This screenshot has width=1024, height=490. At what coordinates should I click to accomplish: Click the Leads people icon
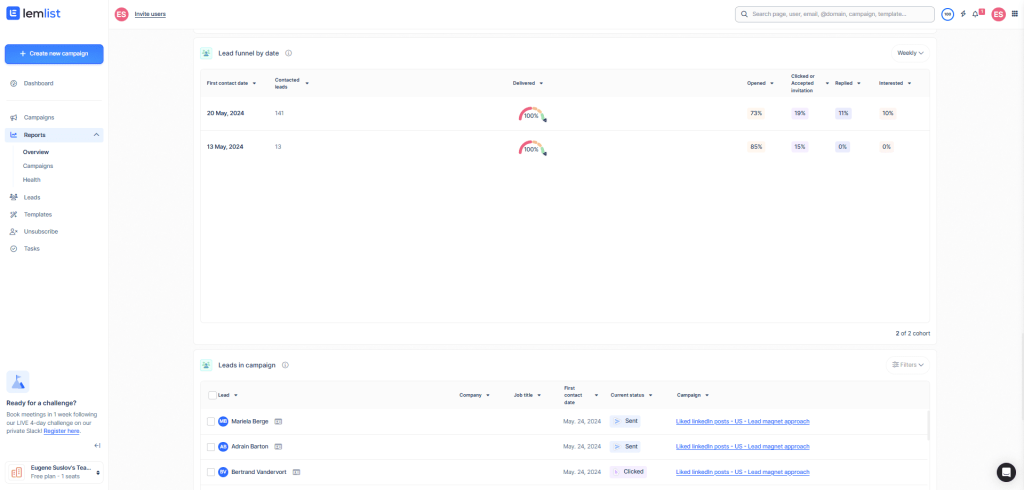tap(14, 197)
